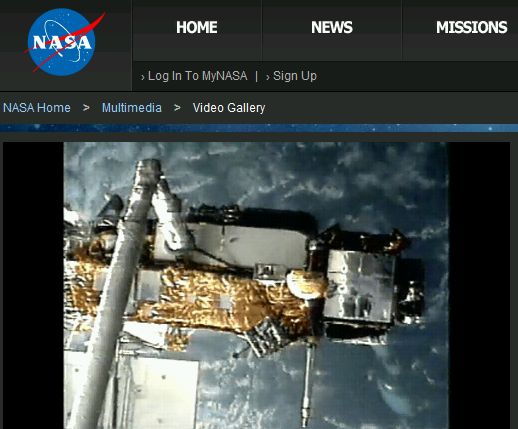Click the satellite video player frame
The height and width of the screenshot is (429, 518).
click(x=256, y=285)
